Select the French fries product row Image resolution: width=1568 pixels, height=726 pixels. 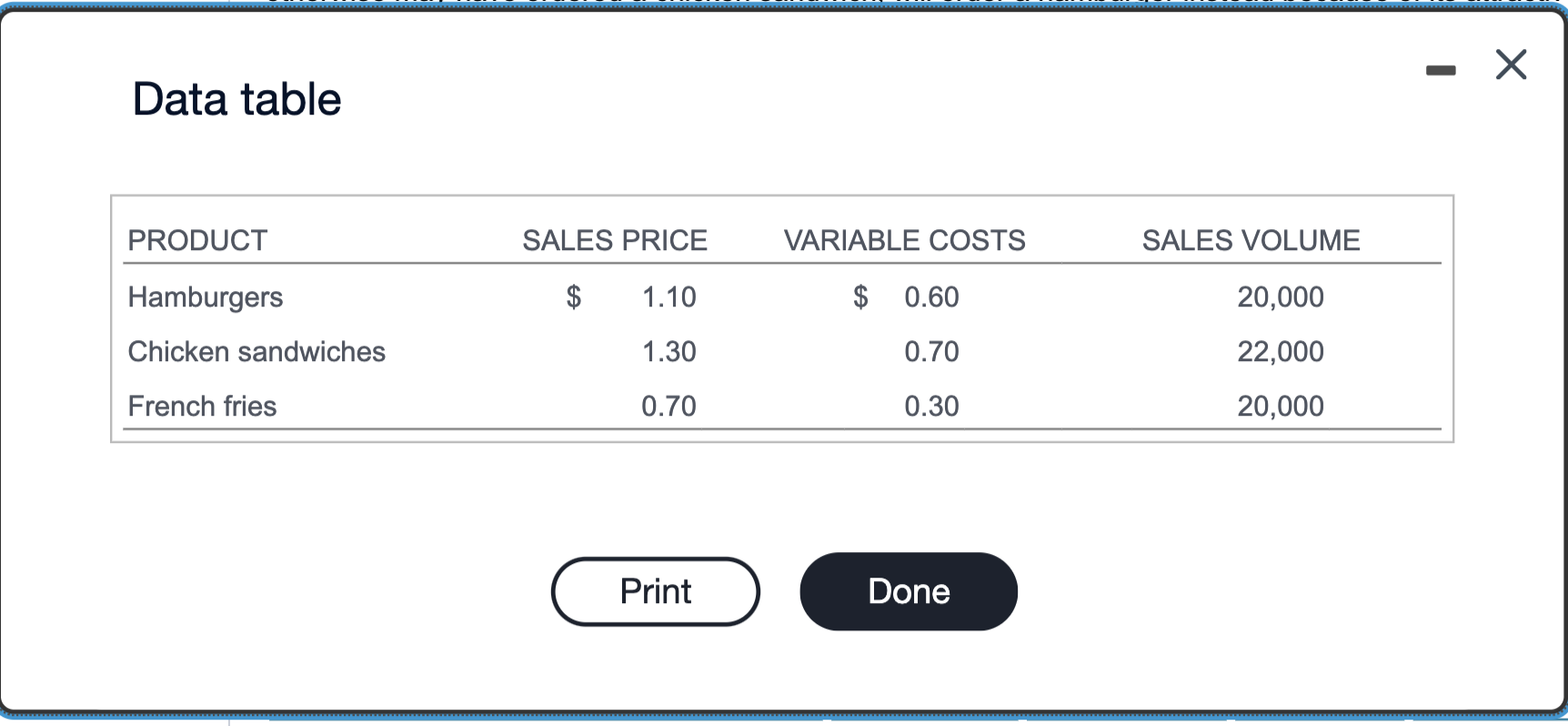click(202, 406)
